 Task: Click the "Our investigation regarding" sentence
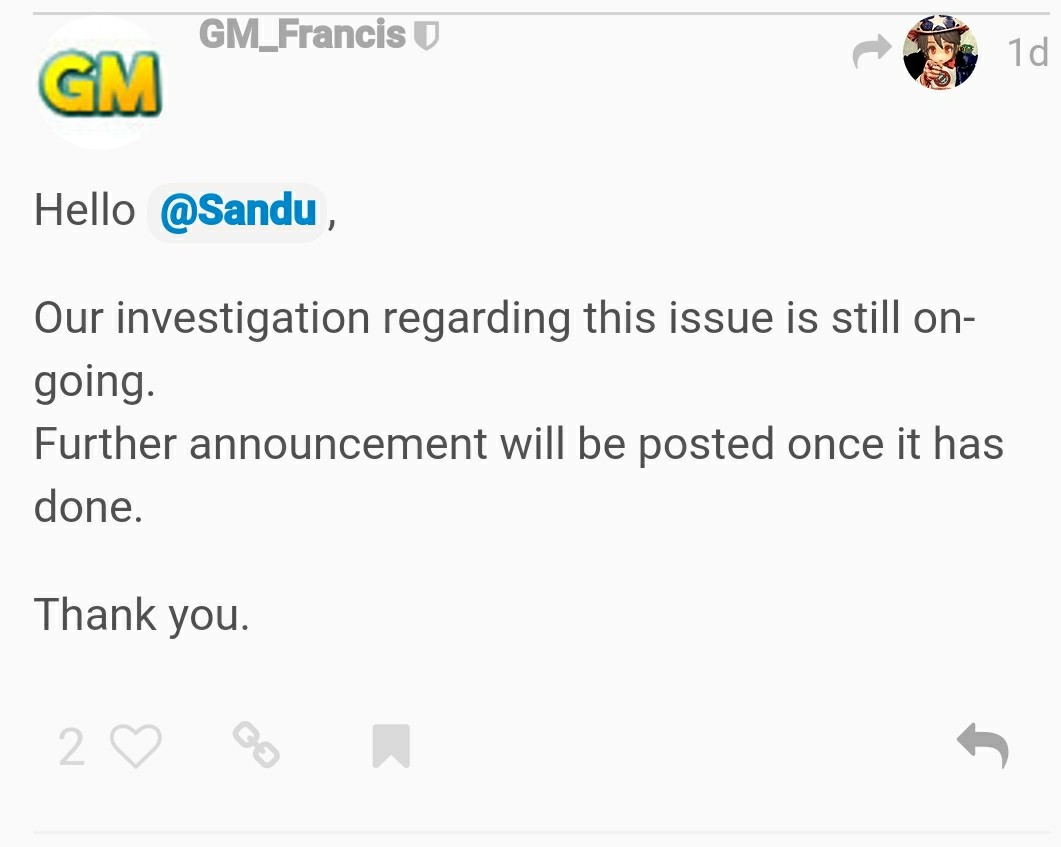(300, 319)
